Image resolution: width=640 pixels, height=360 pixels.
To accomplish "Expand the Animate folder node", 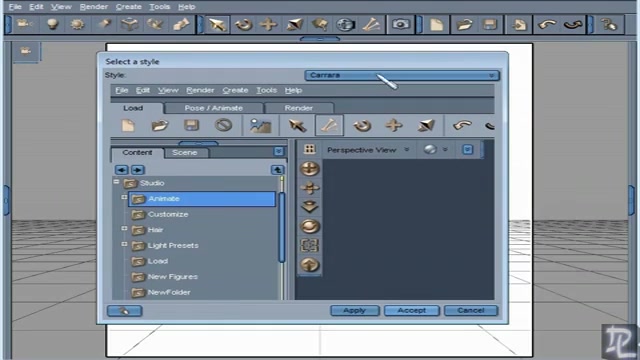I will 124,197.
